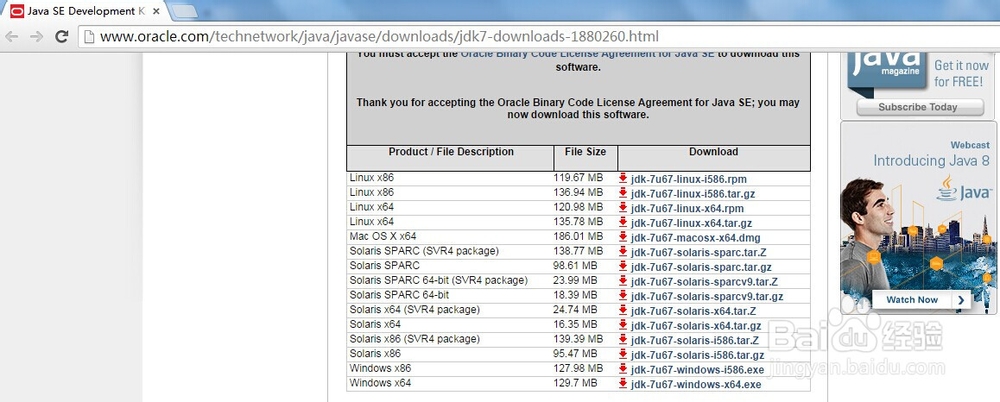Image resolution: width=1000 pixels, height=402 pixels.
Task: Go back using browser back arrow
Action: point(11,36)
